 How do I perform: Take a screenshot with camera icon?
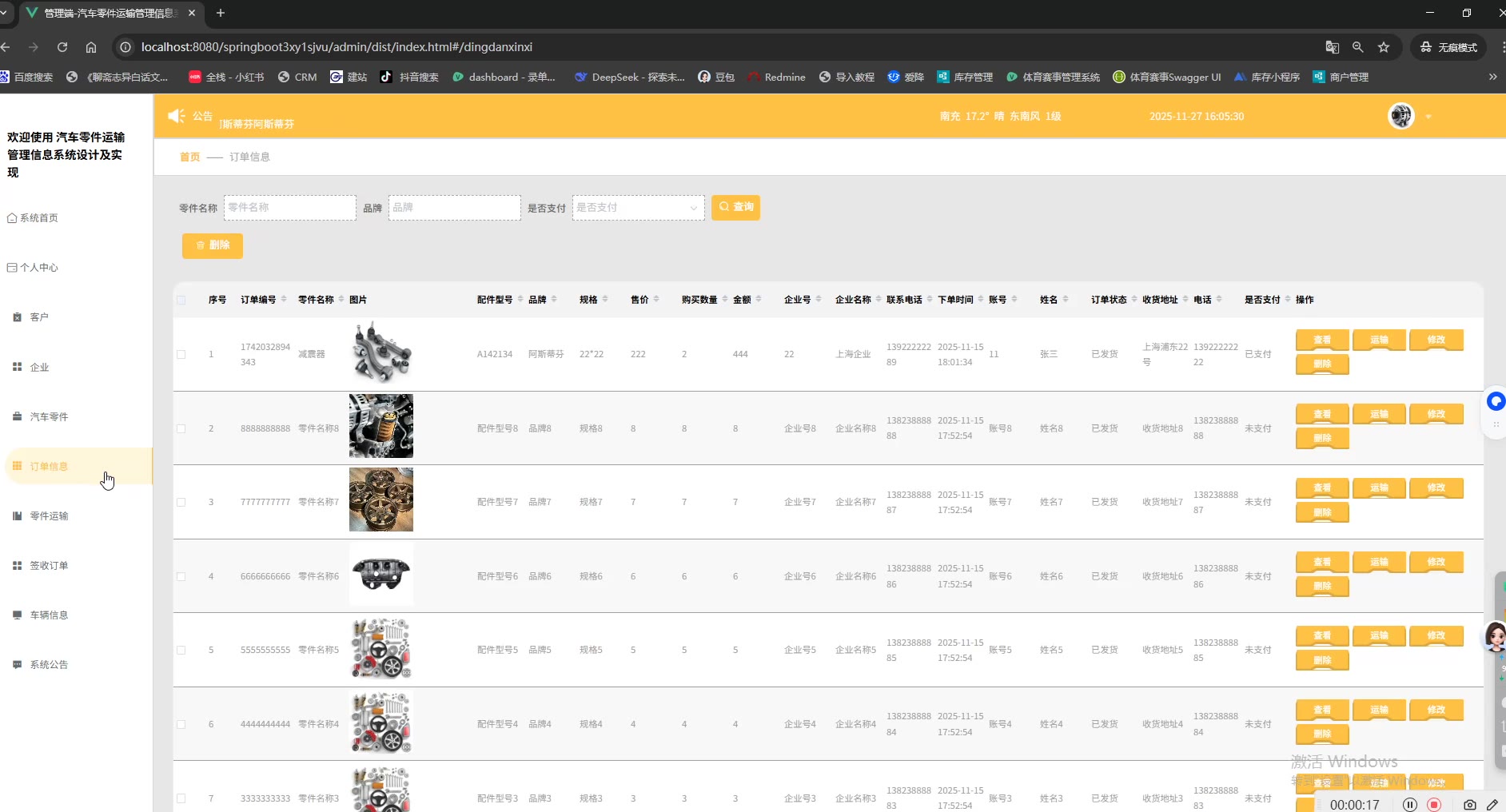(1469, 805)
